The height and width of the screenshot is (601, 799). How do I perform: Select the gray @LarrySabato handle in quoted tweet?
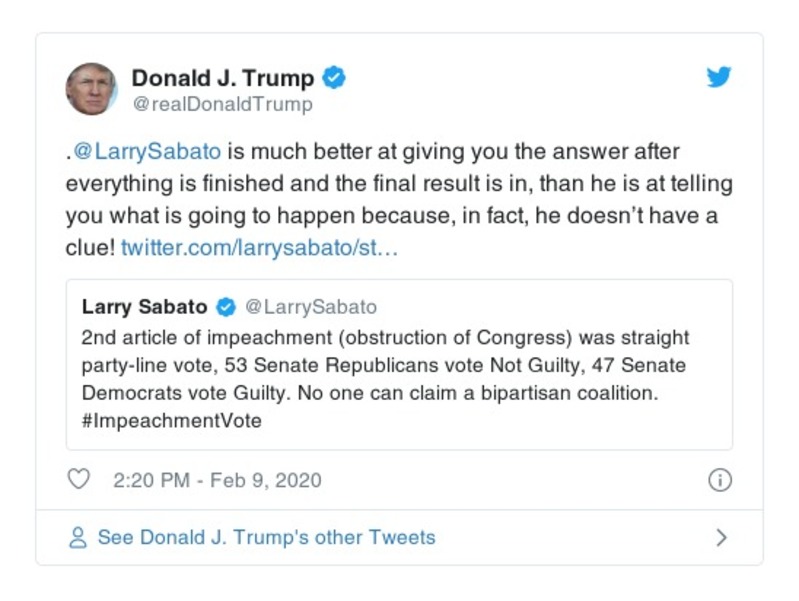click(x=311, y=307)
